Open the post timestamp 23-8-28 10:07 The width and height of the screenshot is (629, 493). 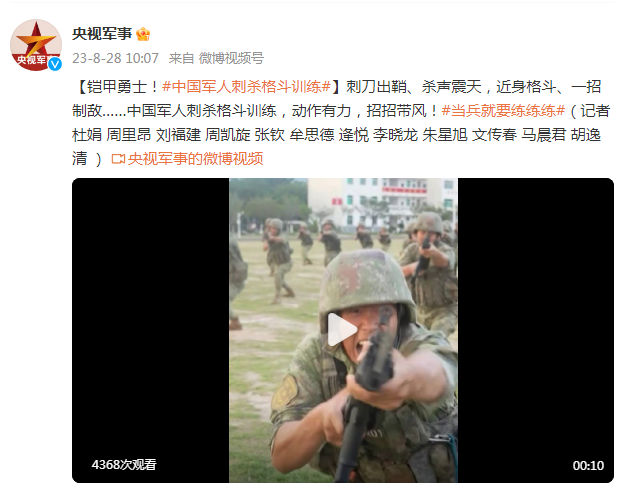coord(116,59)
